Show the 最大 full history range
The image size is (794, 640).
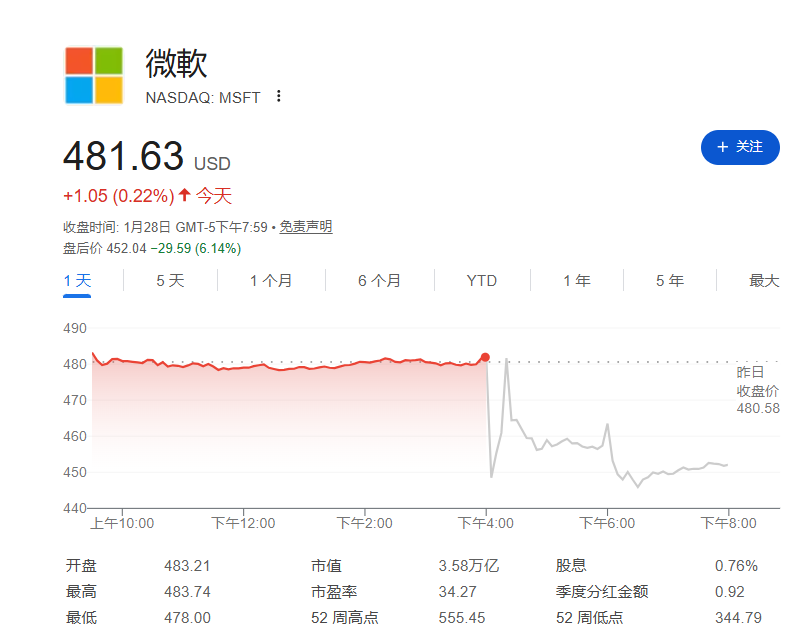pos(764,281)
